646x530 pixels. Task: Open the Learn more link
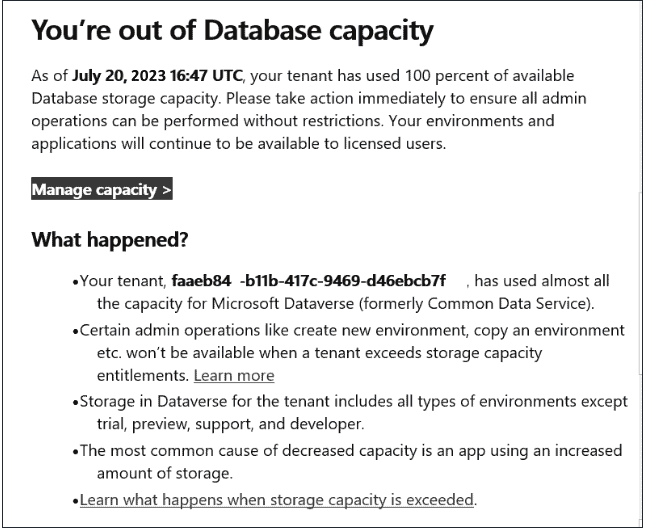(234, 375)
